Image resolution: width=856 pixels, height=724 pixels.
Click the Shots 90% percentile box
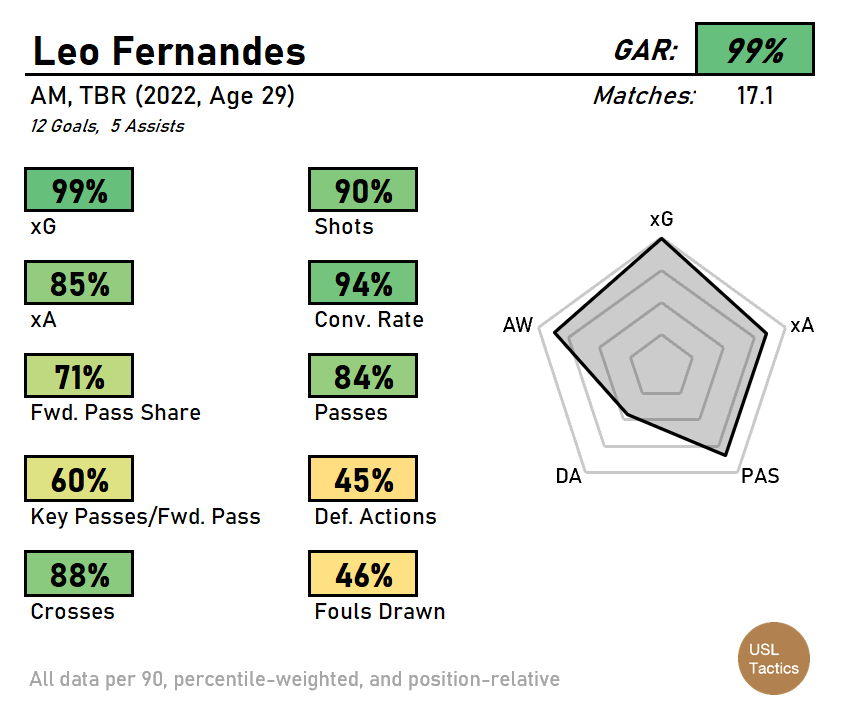pos(363,191)
